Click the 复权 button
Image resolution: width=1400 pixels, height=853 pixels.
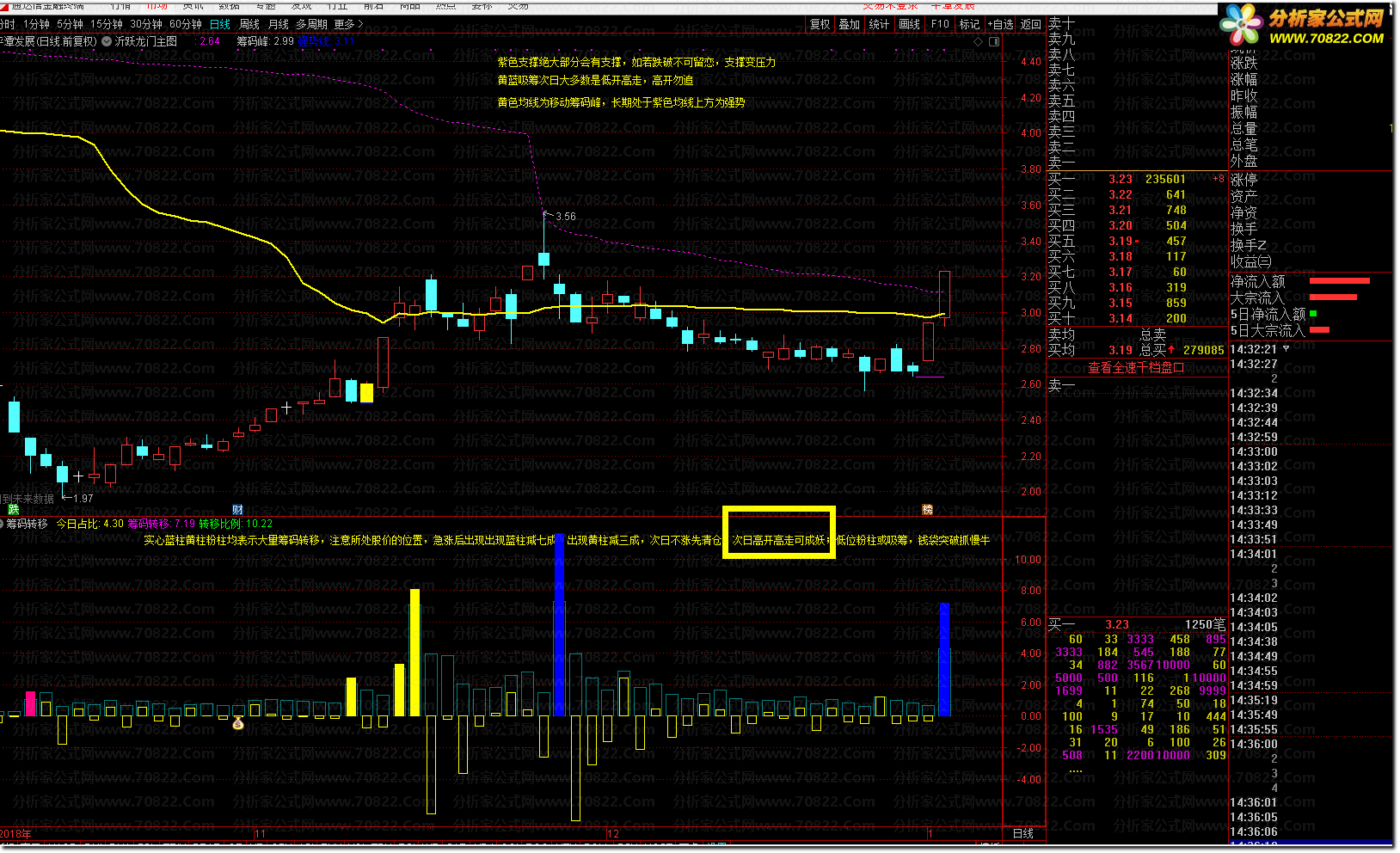click(820, 24)
